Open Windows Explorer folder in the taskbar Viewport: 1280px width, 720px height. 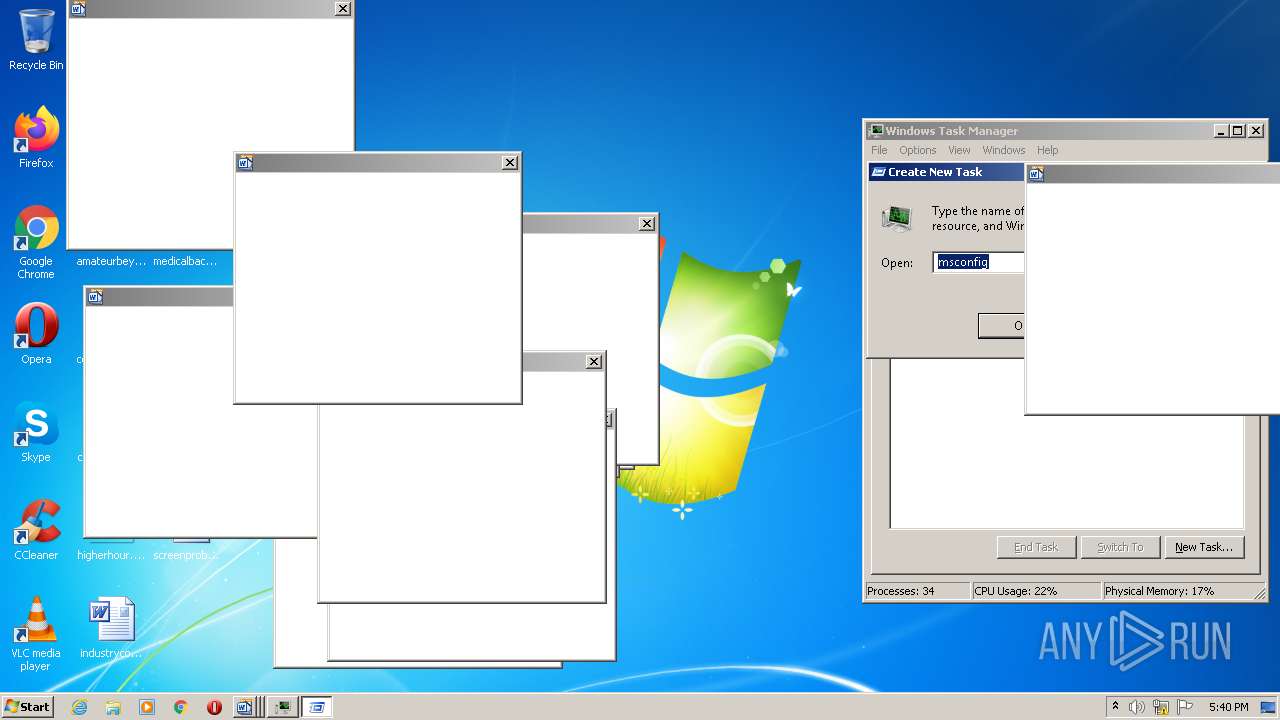pos(113,707)
